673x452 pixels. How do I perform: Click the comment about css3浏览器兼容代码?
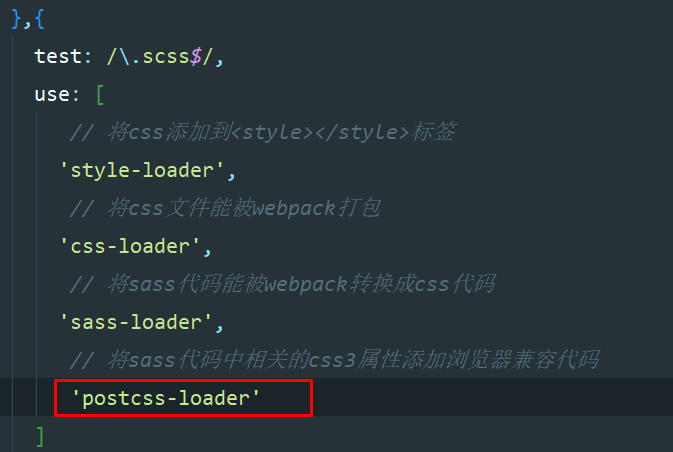334,360
